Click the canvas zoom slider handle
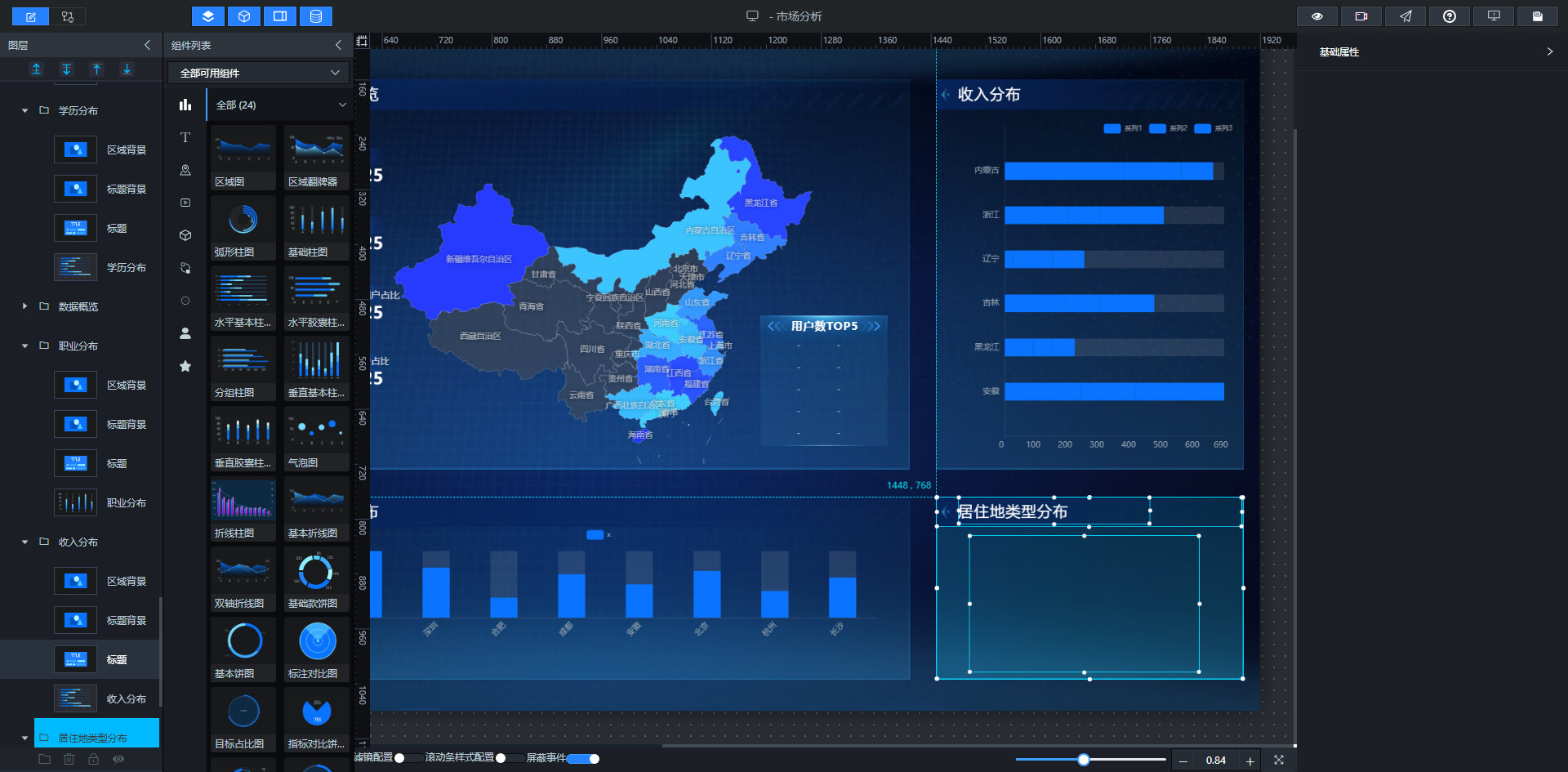The width and height of the screenshot is (1568, 772). click(x=1083, y=760)
